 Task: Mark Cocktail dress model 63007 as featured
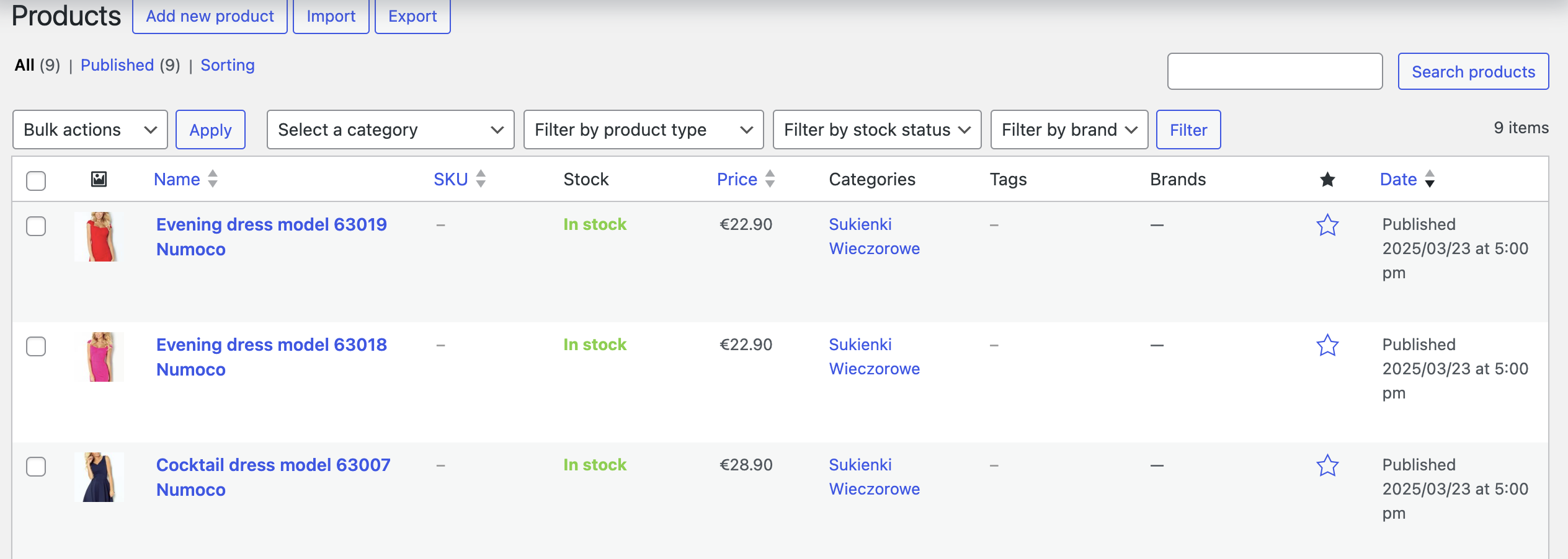click(x=1327, y=465)
